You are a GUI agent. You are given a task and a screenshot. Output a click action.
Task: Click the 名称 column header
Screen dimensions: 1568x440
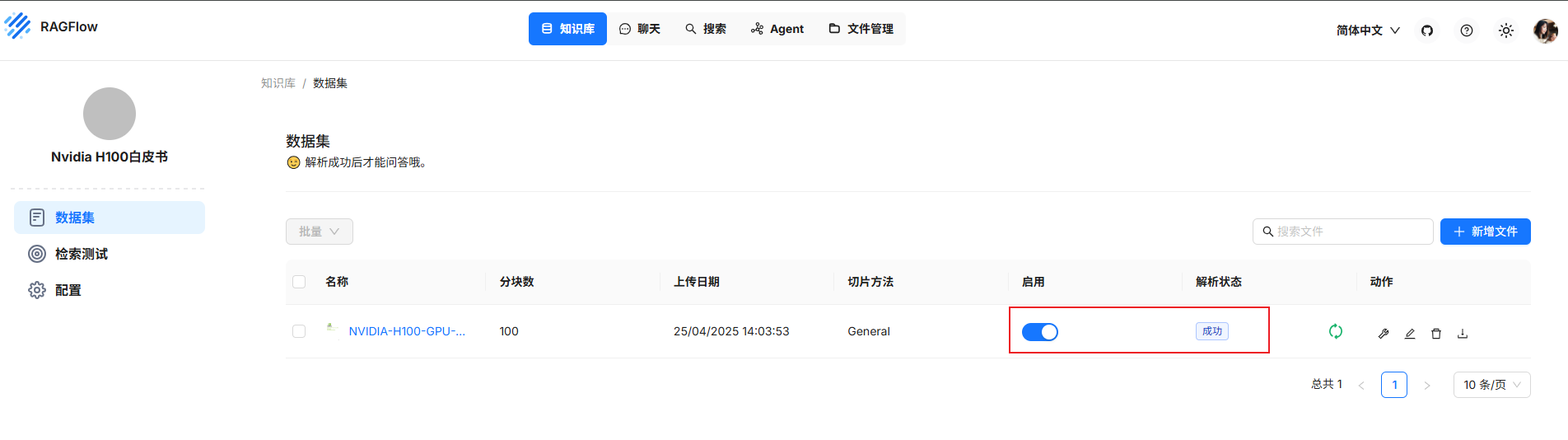coord(337,282)
